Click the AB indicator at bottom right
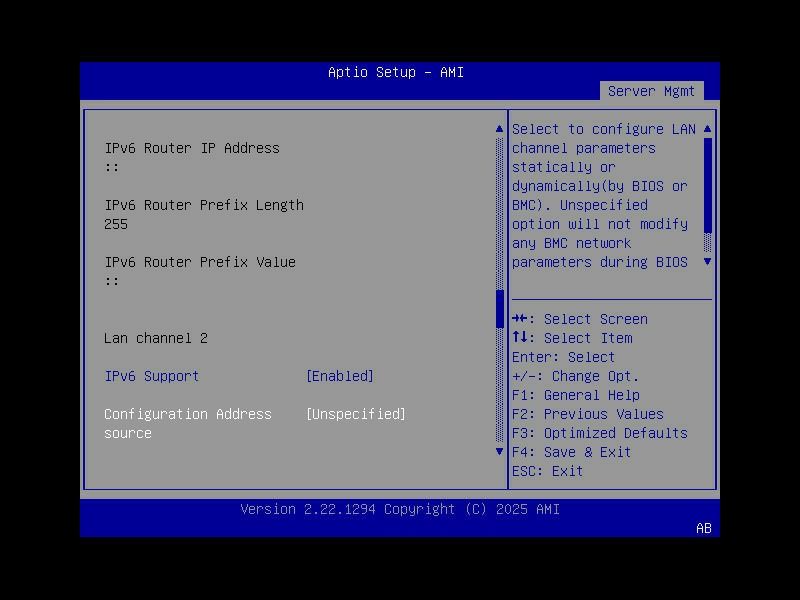 [702, 529]
